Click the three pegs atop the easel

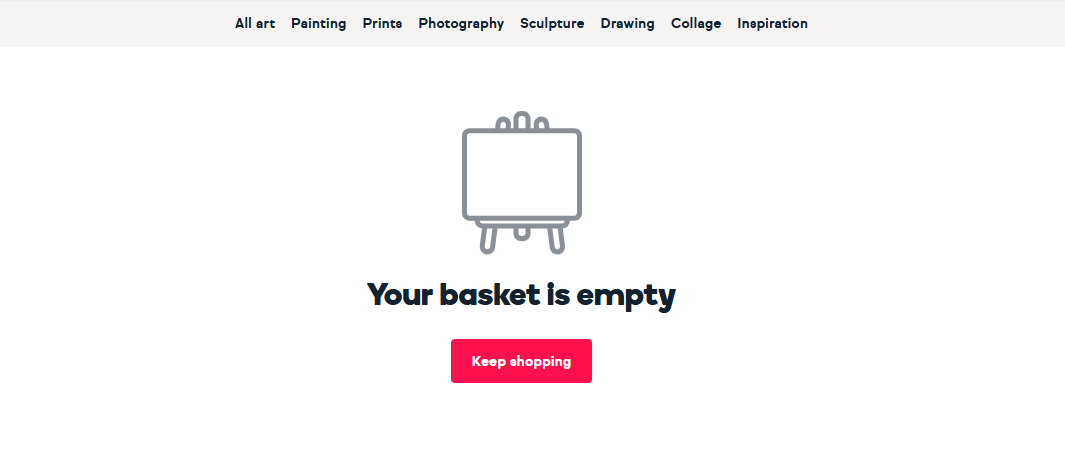tap(522, 121)
